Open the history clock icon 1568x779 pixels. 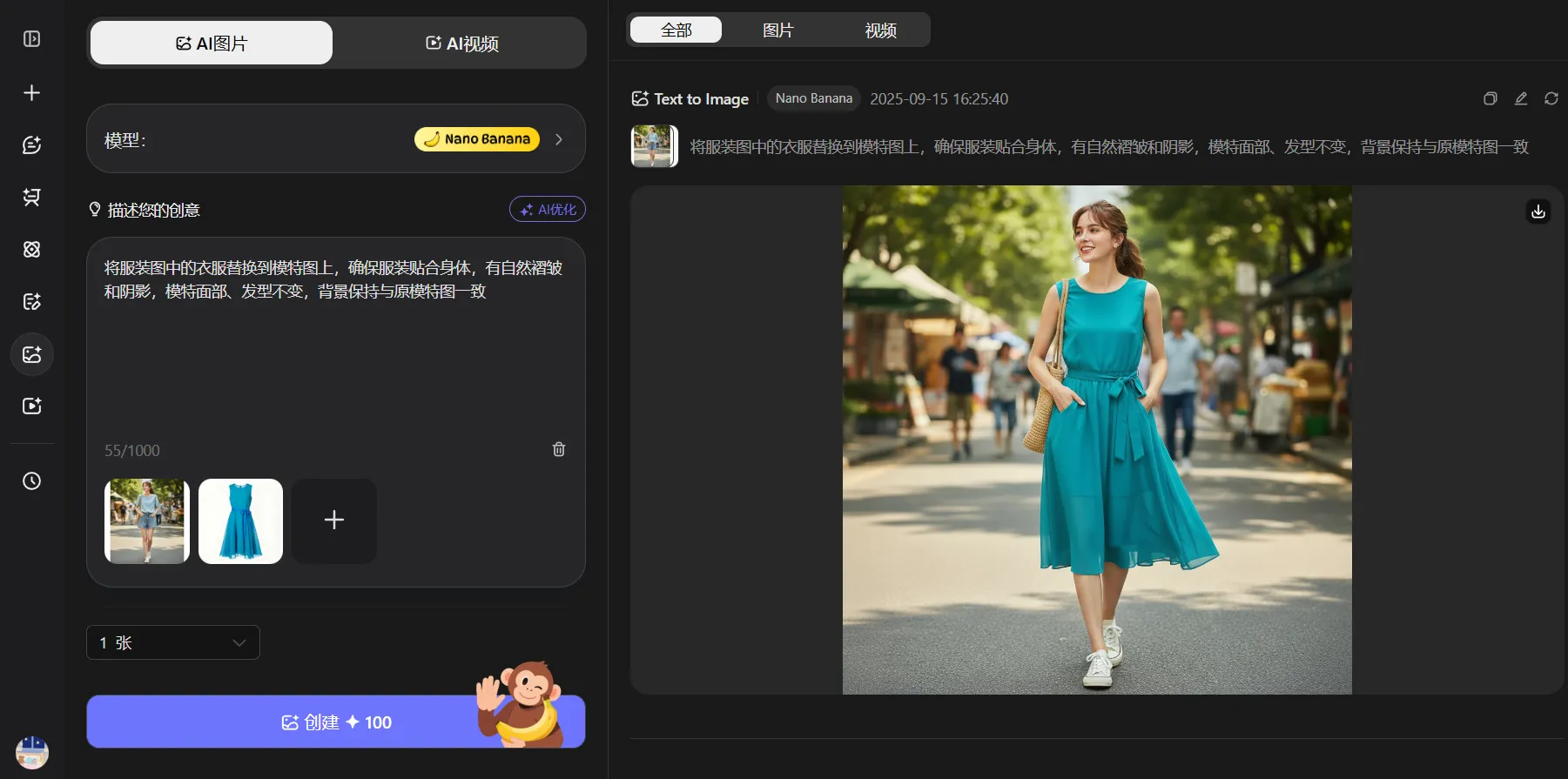(32, 481)
